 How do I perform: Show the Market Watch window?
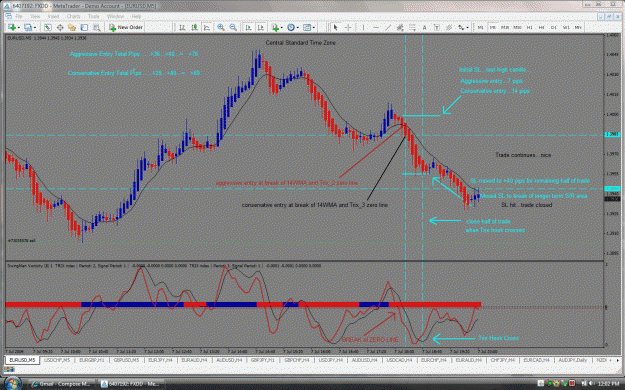point(47,27)
